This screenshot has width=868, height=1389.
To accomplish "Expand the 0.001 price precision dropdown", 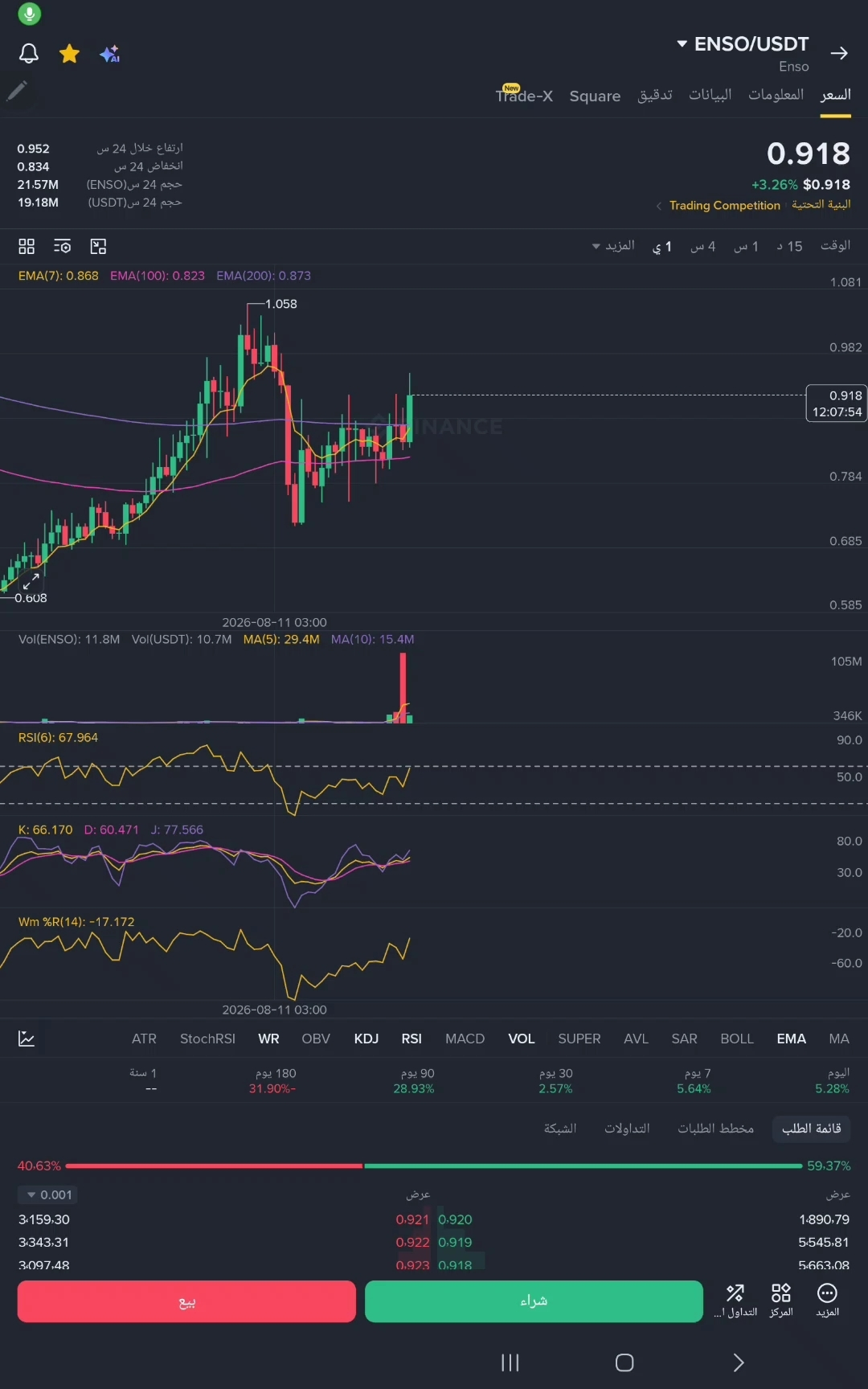I will point(48,1194).
